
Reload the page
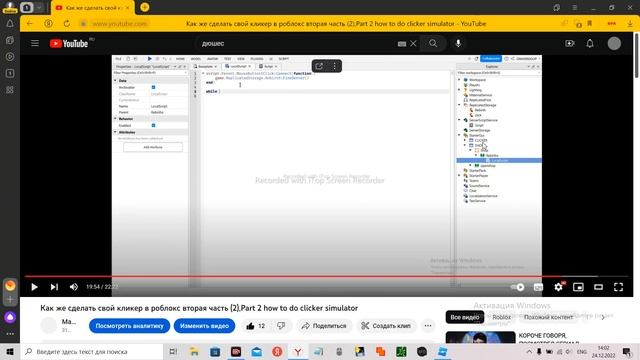[67, 24]
